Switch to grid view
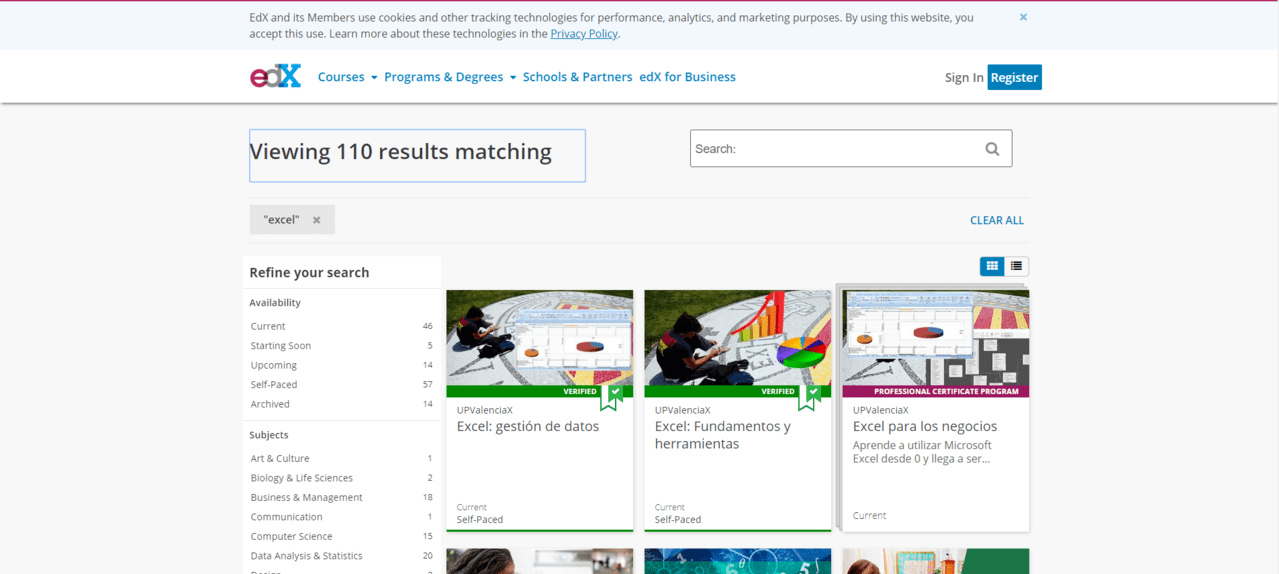Viewport: 1279px width, 574px height. click(x=992, y=266)
